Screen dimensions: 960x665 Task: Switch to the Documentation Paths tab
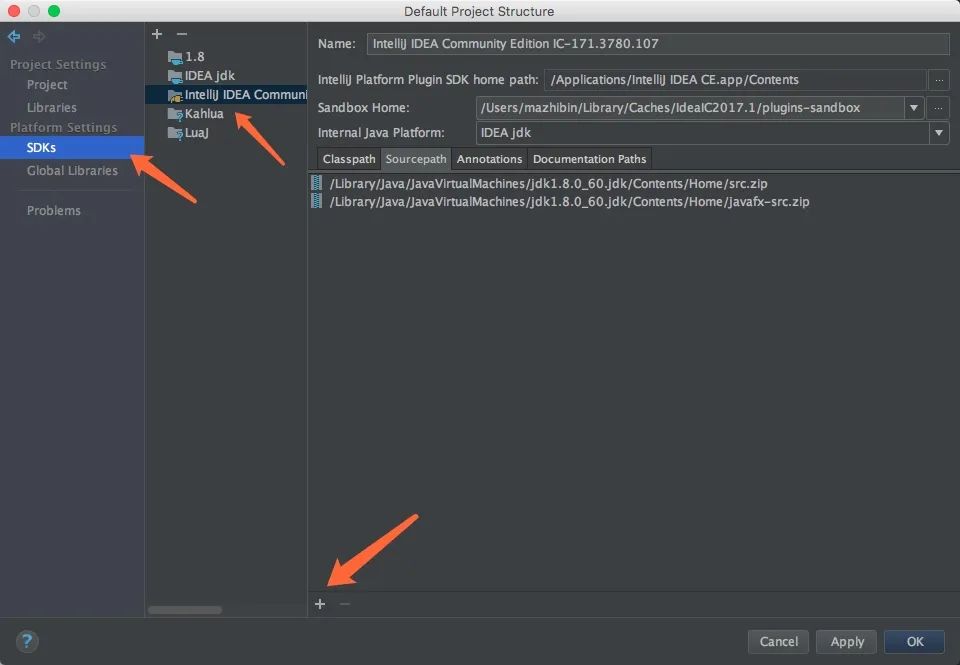[589, 159]
